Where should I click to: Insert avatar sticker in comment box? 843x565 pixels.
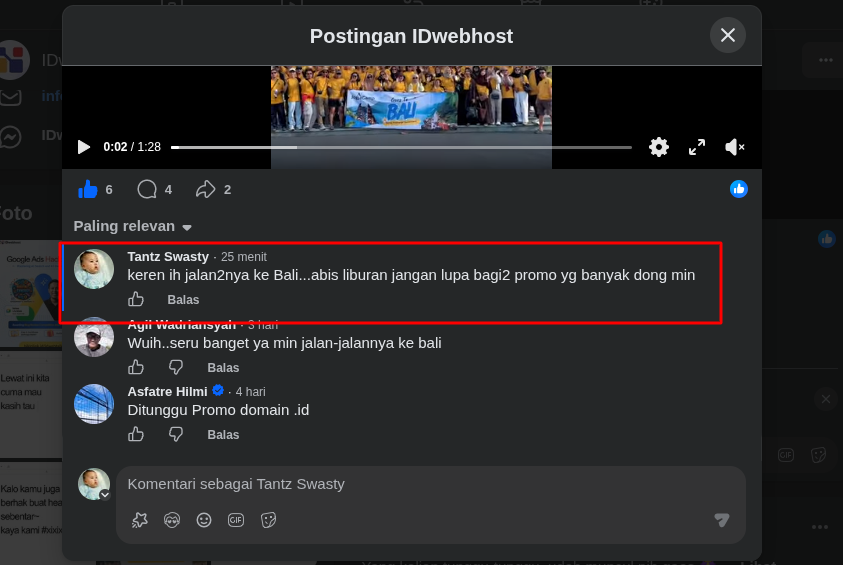tap(140, 520)
